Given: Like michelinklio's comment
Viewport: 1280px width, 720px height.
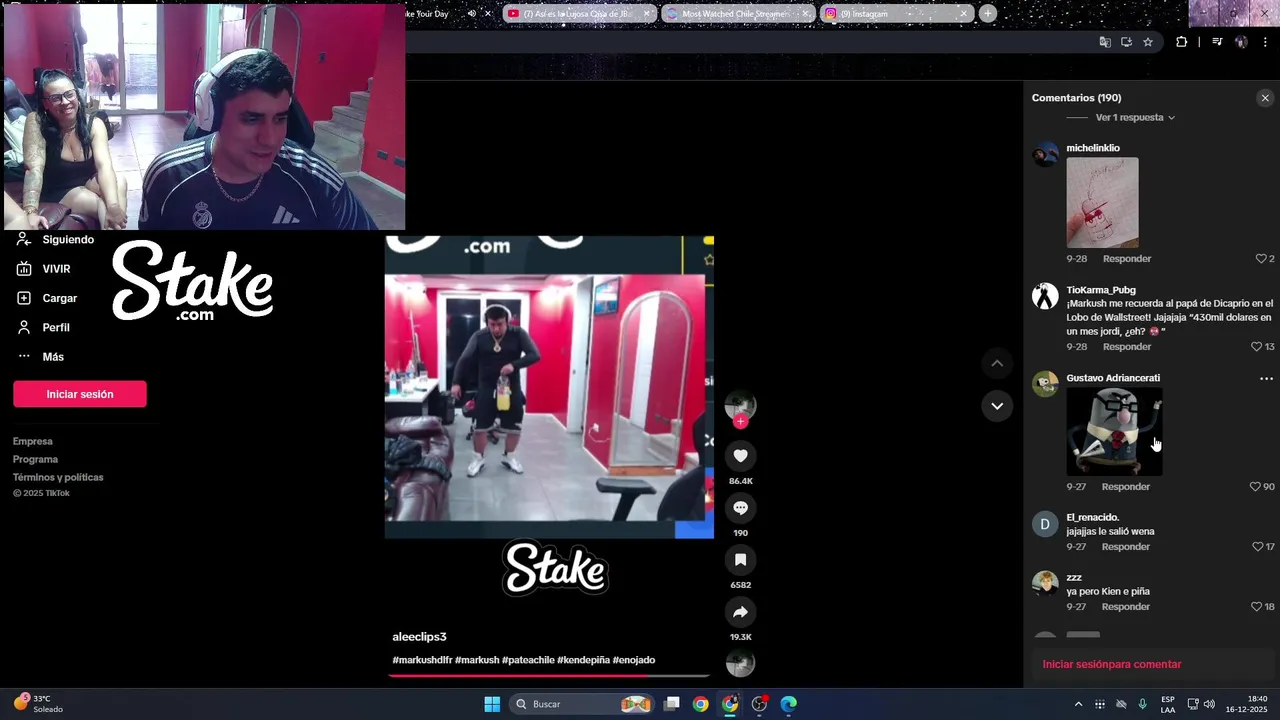Looking at the screenshot, I should pyautogui.click(x=1261, y=259).
